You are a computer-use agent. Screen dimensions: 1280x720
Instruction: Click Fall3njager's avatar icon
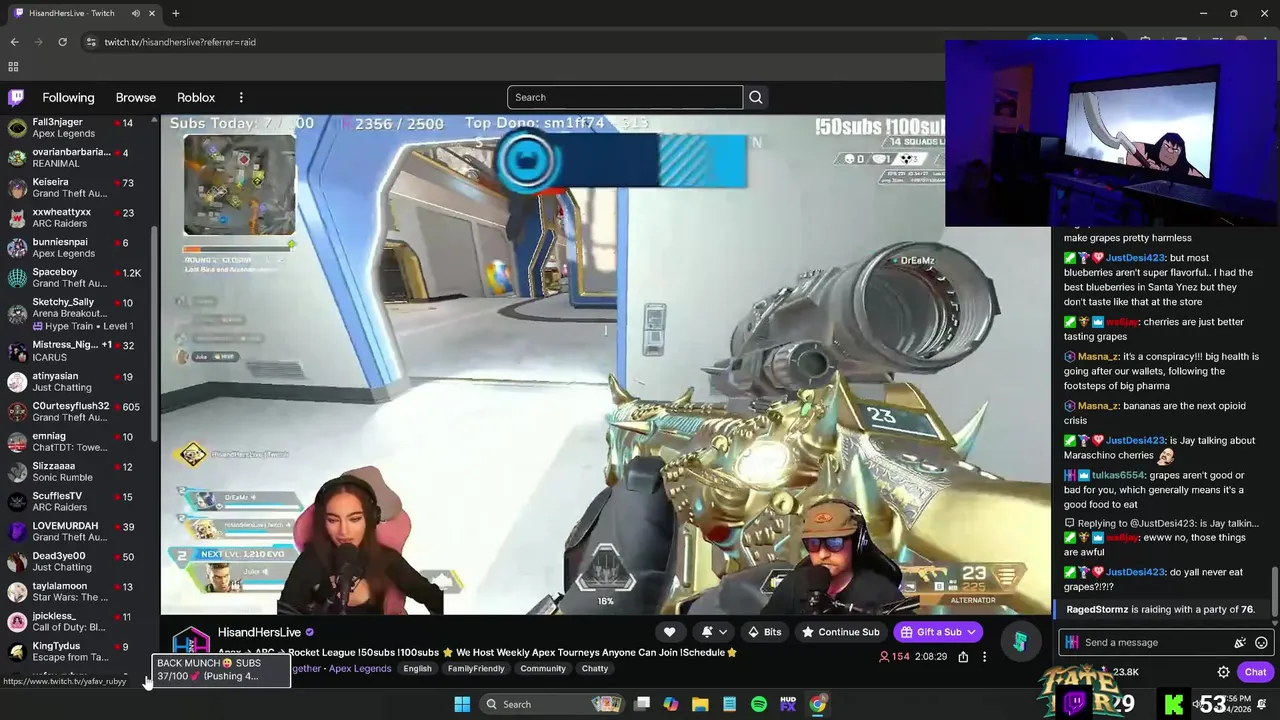point(17,128)
